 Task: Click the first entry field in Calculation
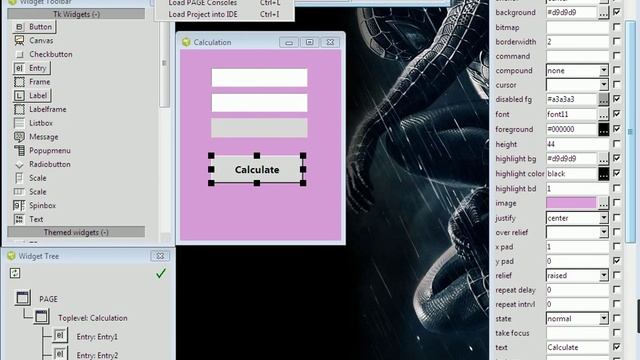(259, 78)
